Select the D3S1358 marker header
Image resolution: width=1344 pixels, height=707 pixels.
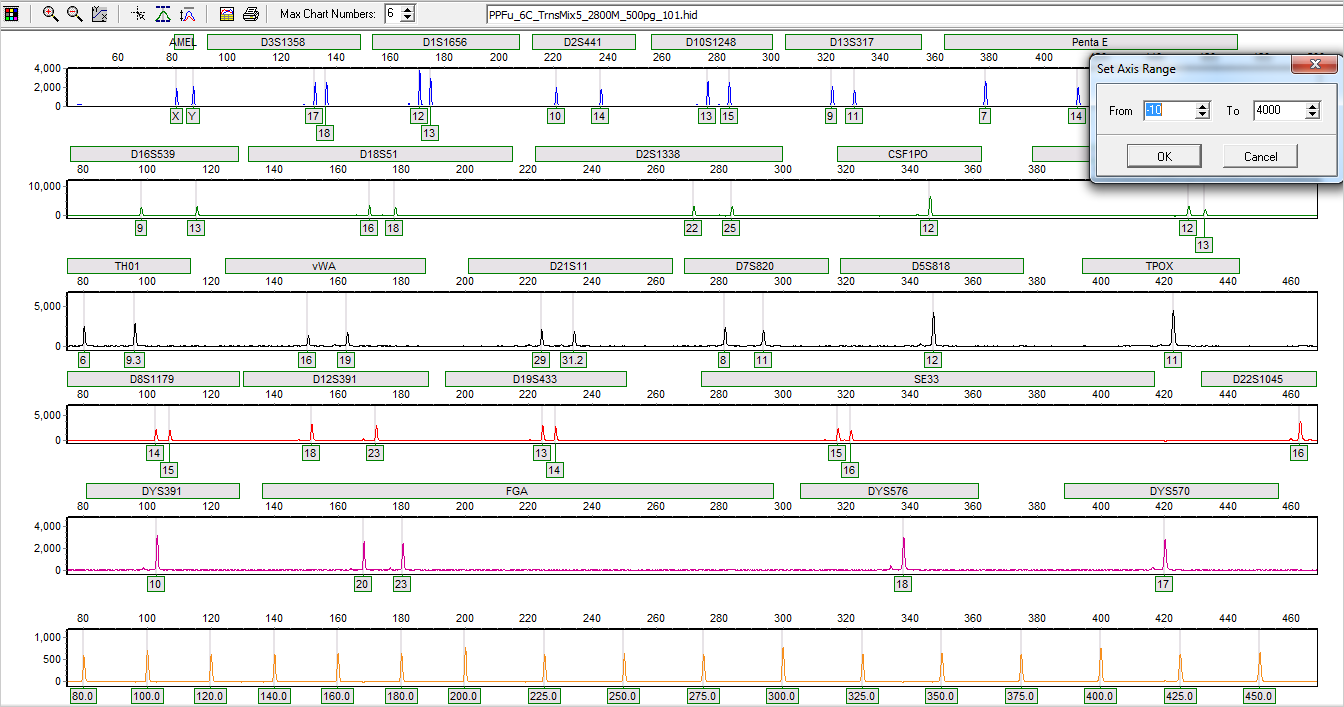(x=283, y=42)
